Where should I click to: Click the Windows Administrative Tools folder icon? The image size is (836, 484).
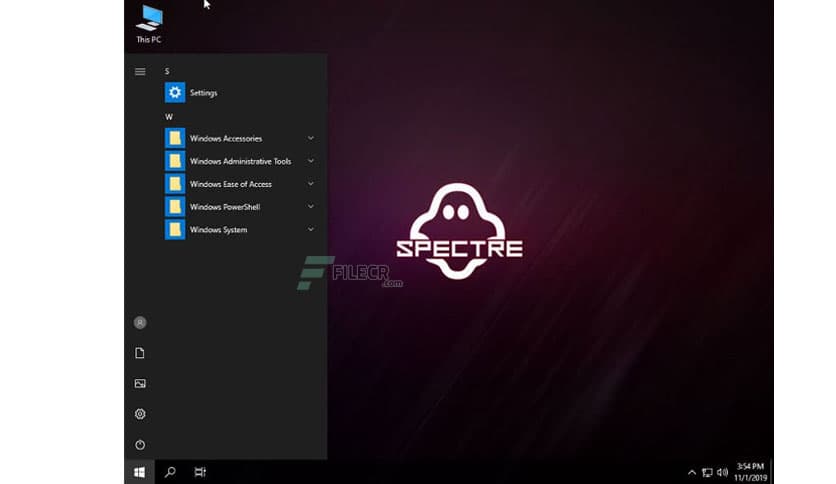click(175, 161)
